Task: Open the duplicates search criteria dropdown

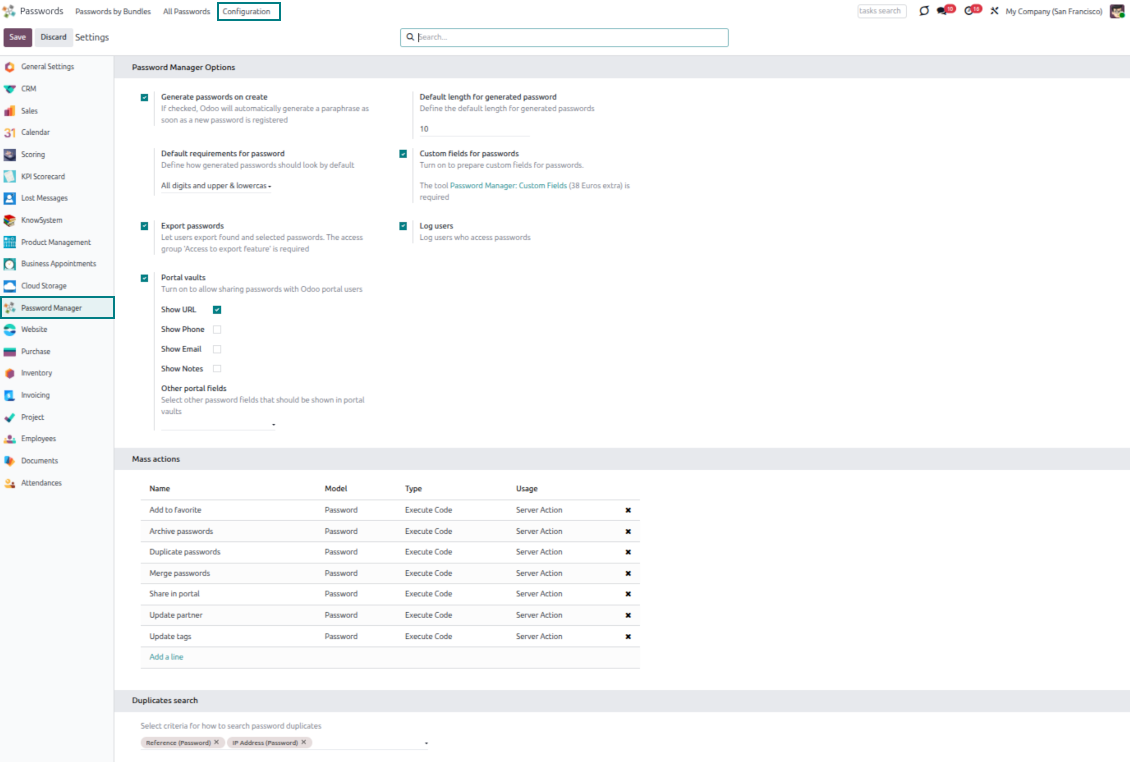Action: (x=426, y=743)
